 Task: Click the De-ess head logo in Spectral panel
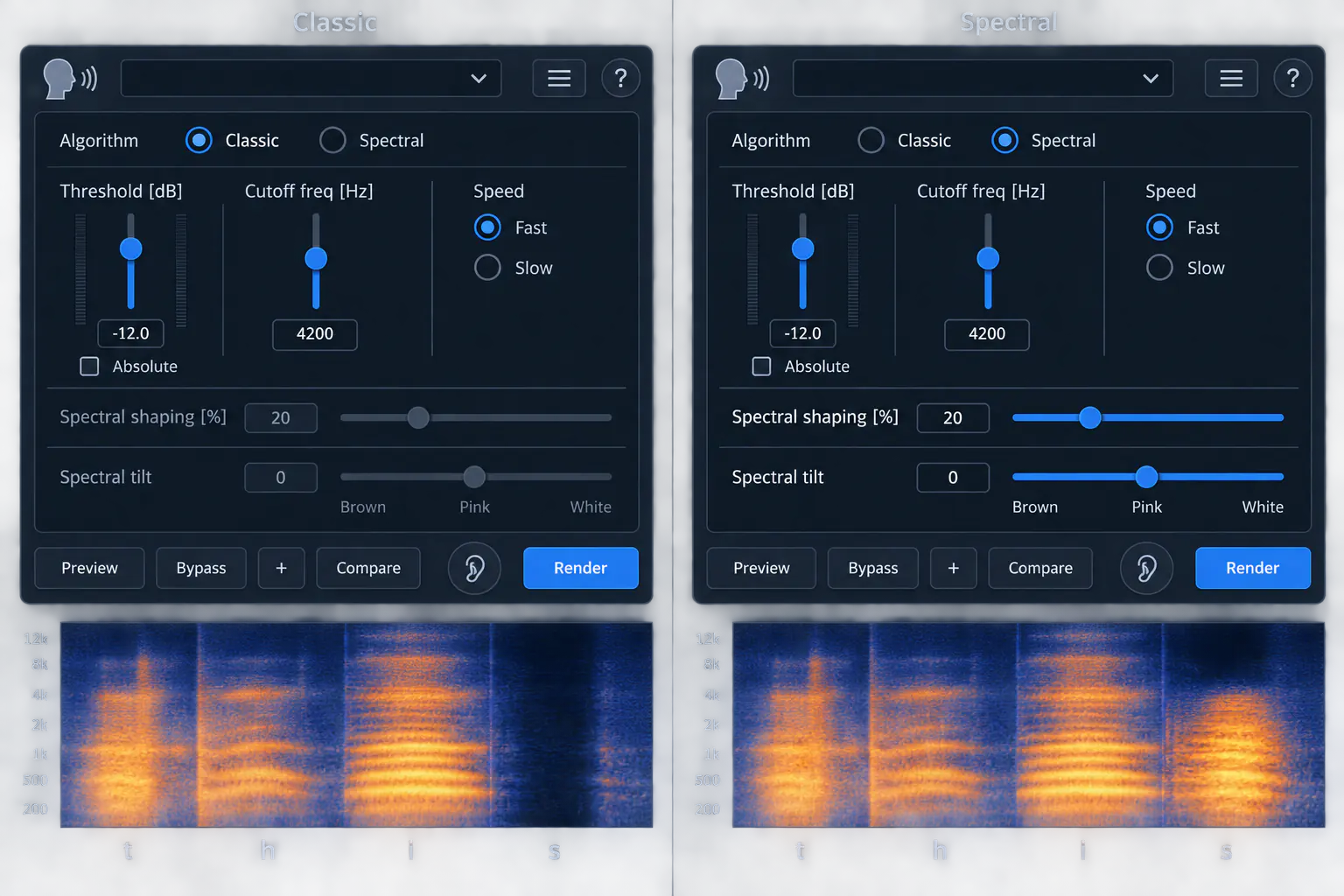(742, 79)
